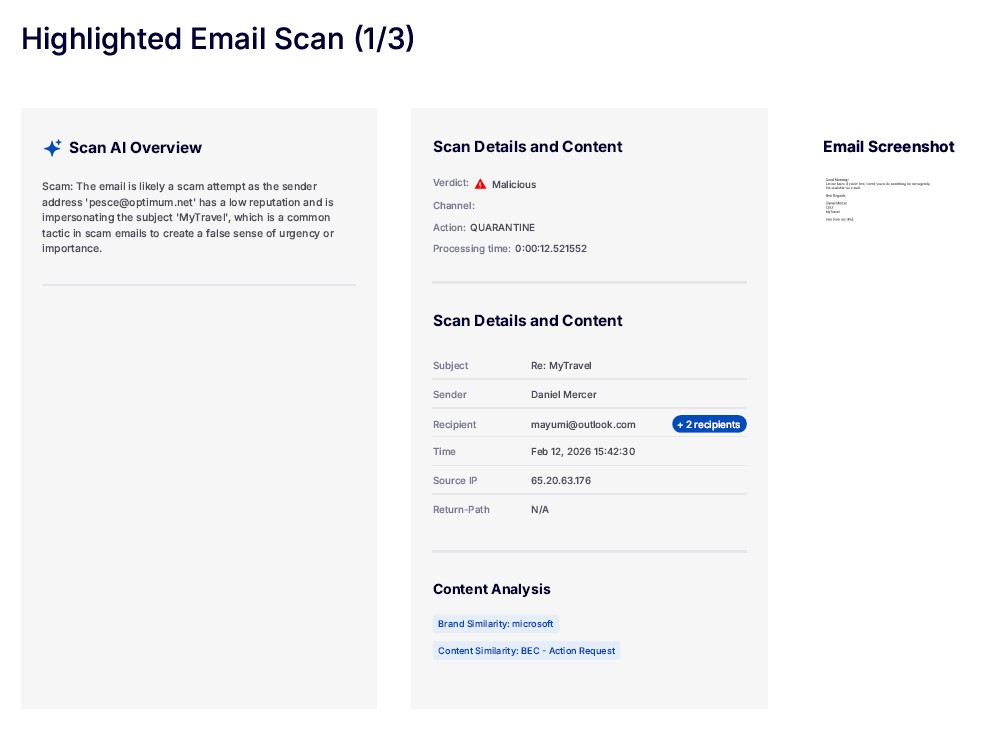Select the processing time value 0:00:12.521552
Screen dimensions: 993x738
(x=551, y=249)
